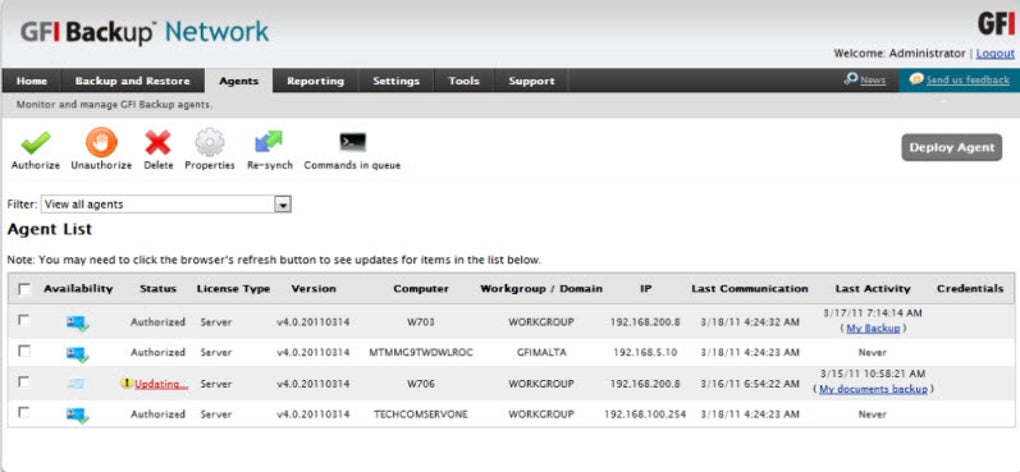Screen dimensions: 1020x472
Task: Click the News magnifier icon
Action: pos(851,79)
